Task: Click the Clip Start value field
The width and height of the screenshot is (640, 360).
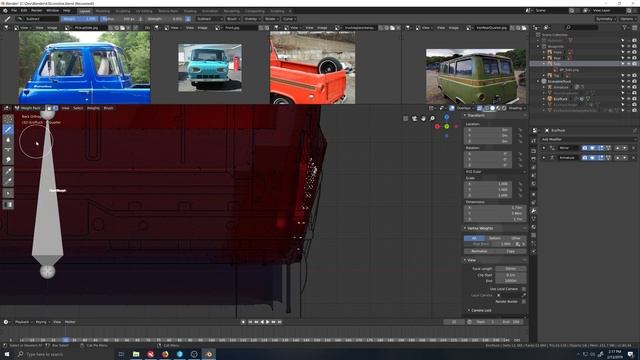Action: click(511, 275)
